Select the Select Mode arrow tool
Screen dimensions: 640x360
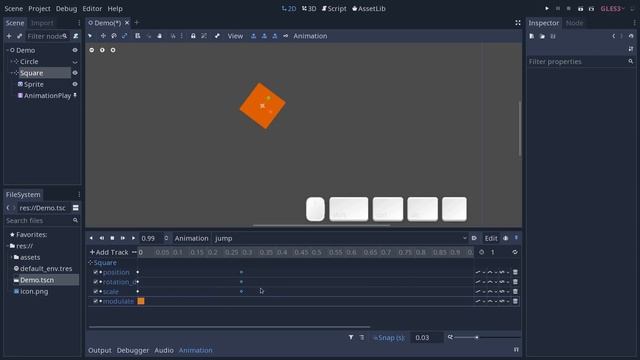click(x=90, y=36)
